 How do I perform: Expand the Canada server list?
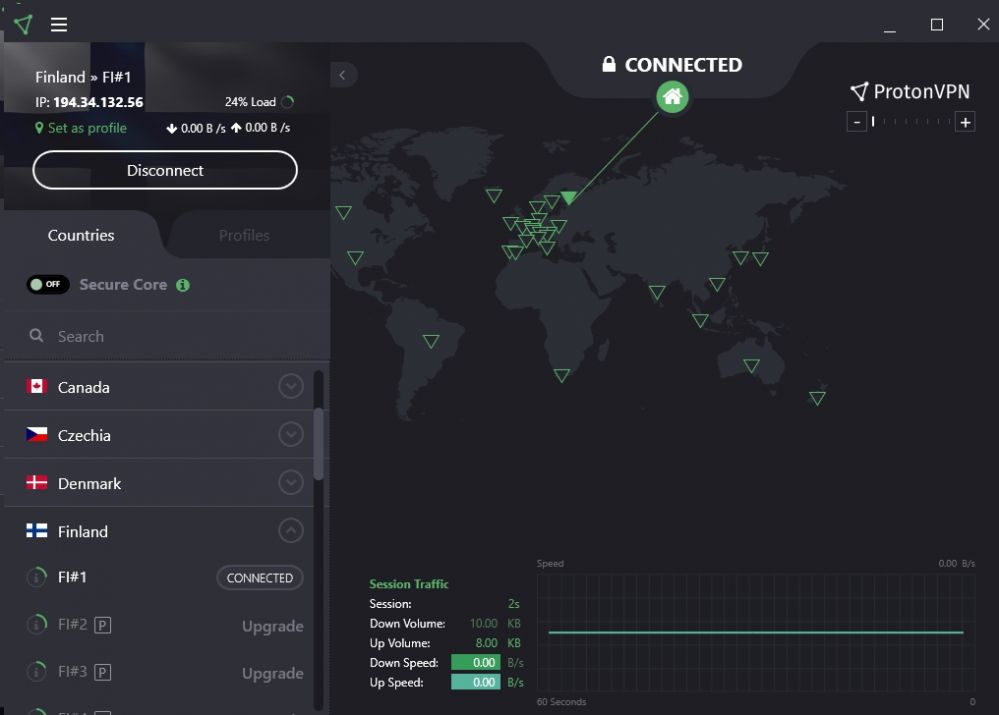tap(291, 386)
